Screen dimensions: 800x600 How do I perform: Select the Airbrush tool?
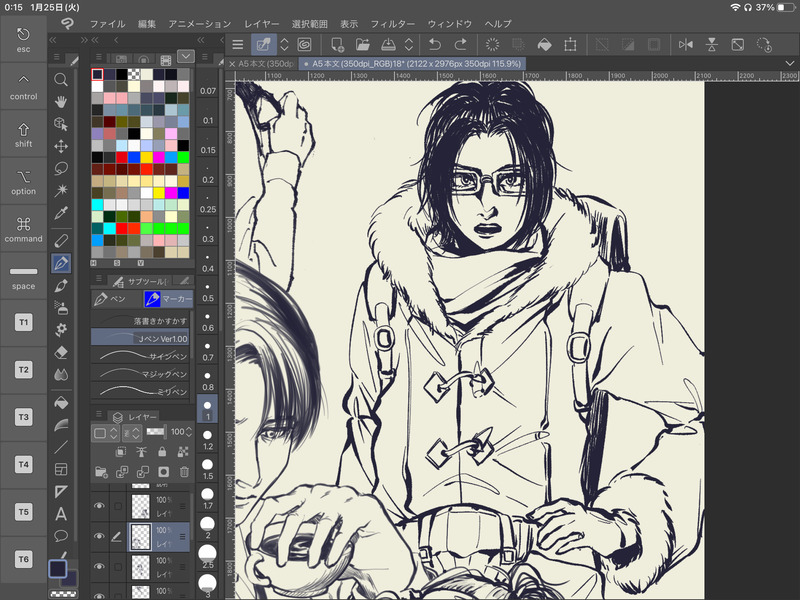tap(61, 308)
